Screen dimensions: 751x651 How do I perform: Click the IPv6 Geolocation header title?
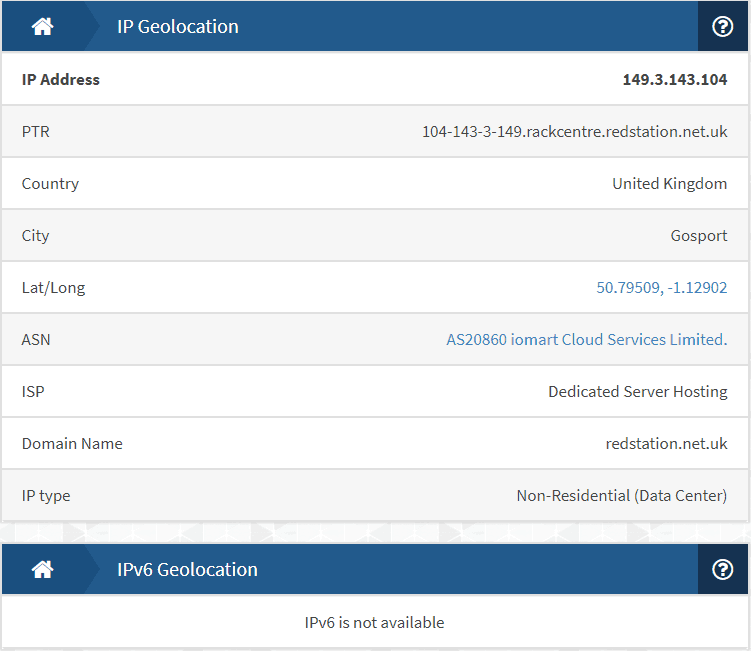[x=187, y=569]
